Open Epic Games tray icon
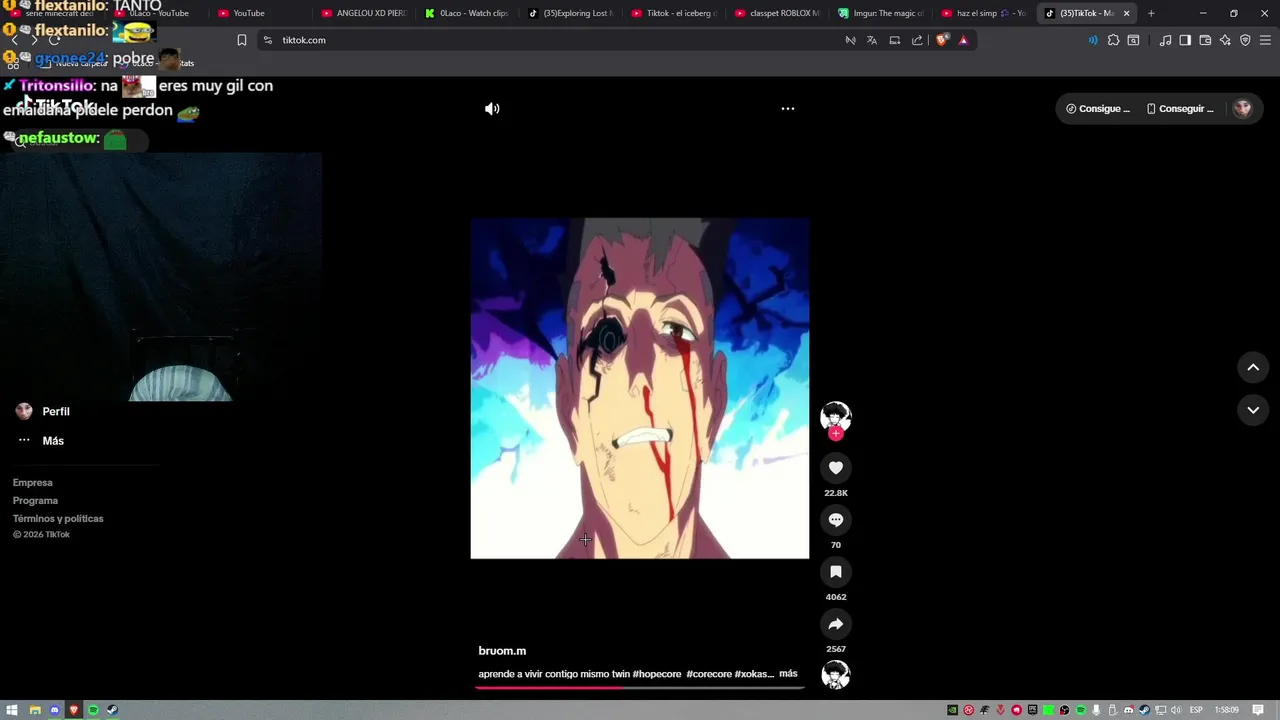1280x720 pixels. point(1033,710)
